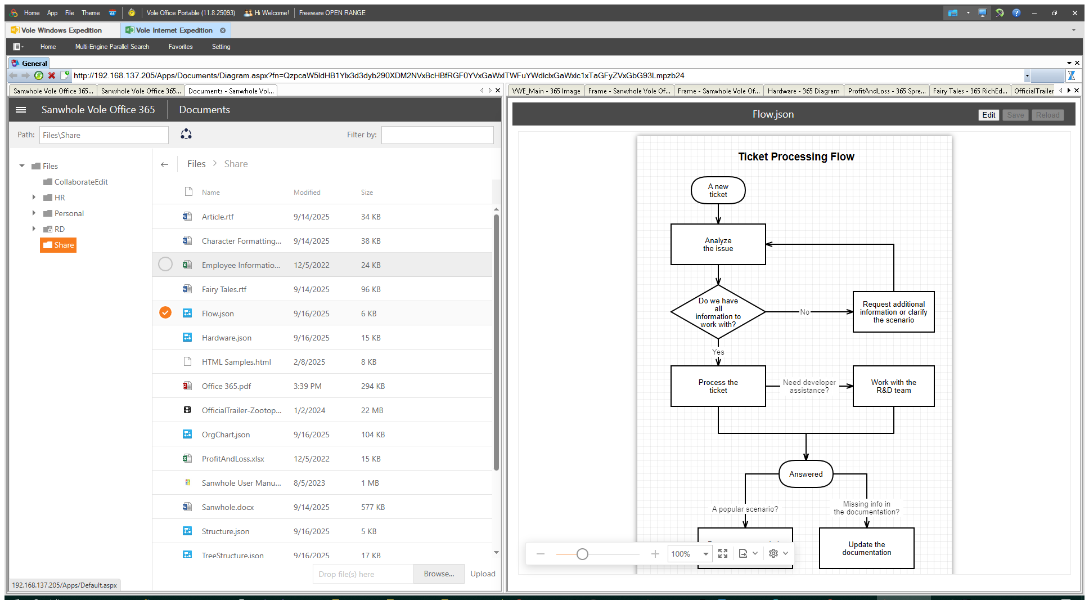This screenshot has height=600, width=1089.
Task: Open the hamburger menu beside Sanwhole Vole Office 365
Action: click(21, 110)
